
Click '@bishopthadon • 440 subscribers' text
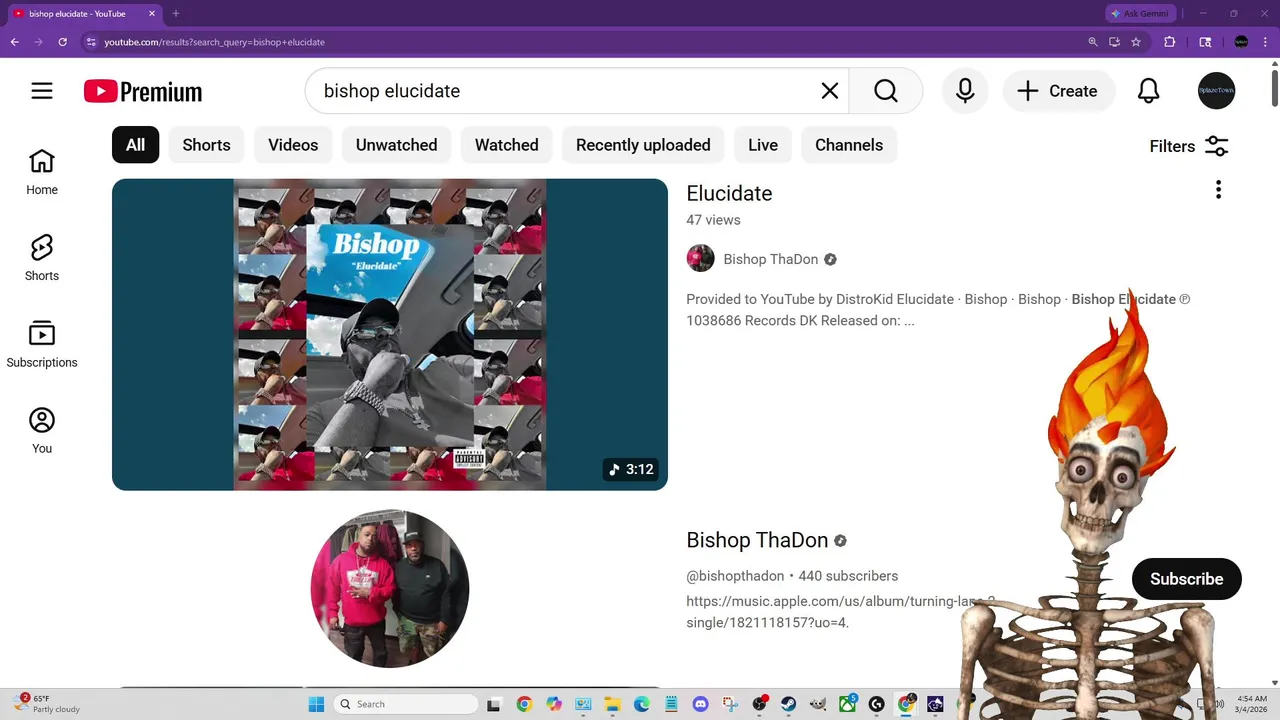[x=792, y=576]
